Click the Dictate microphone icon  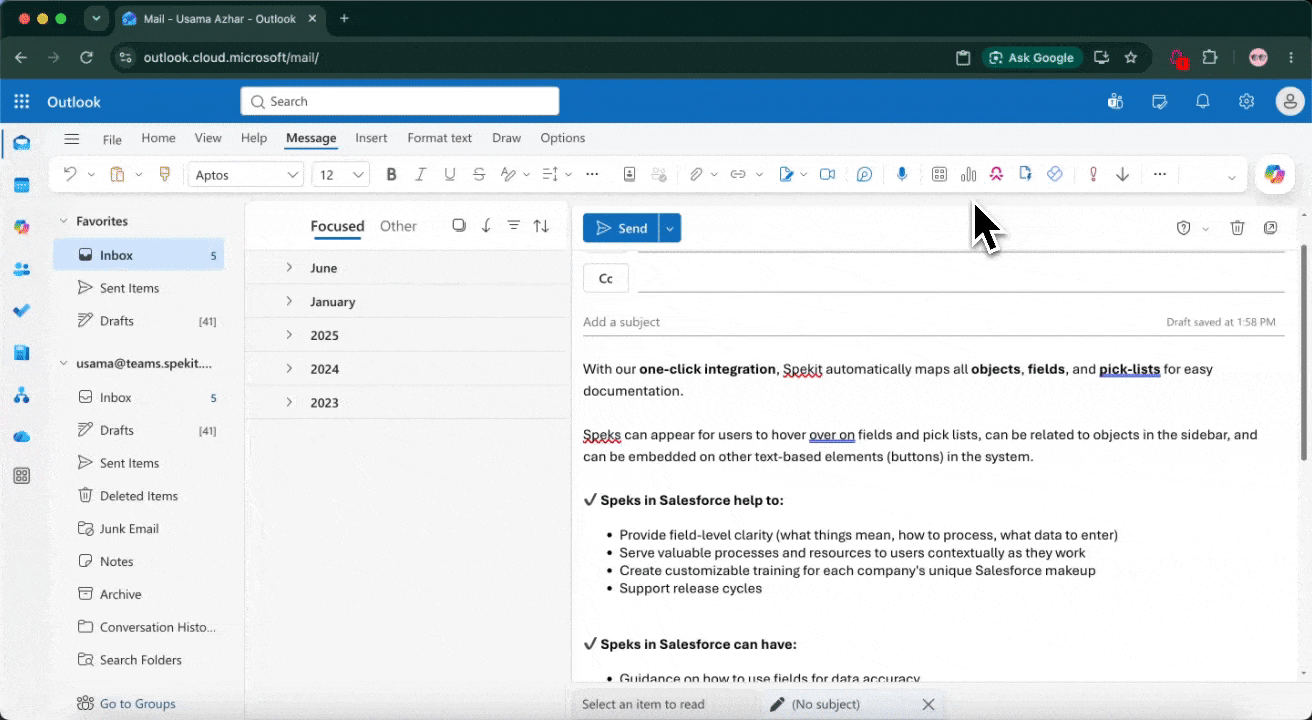(x=902, y=175)
